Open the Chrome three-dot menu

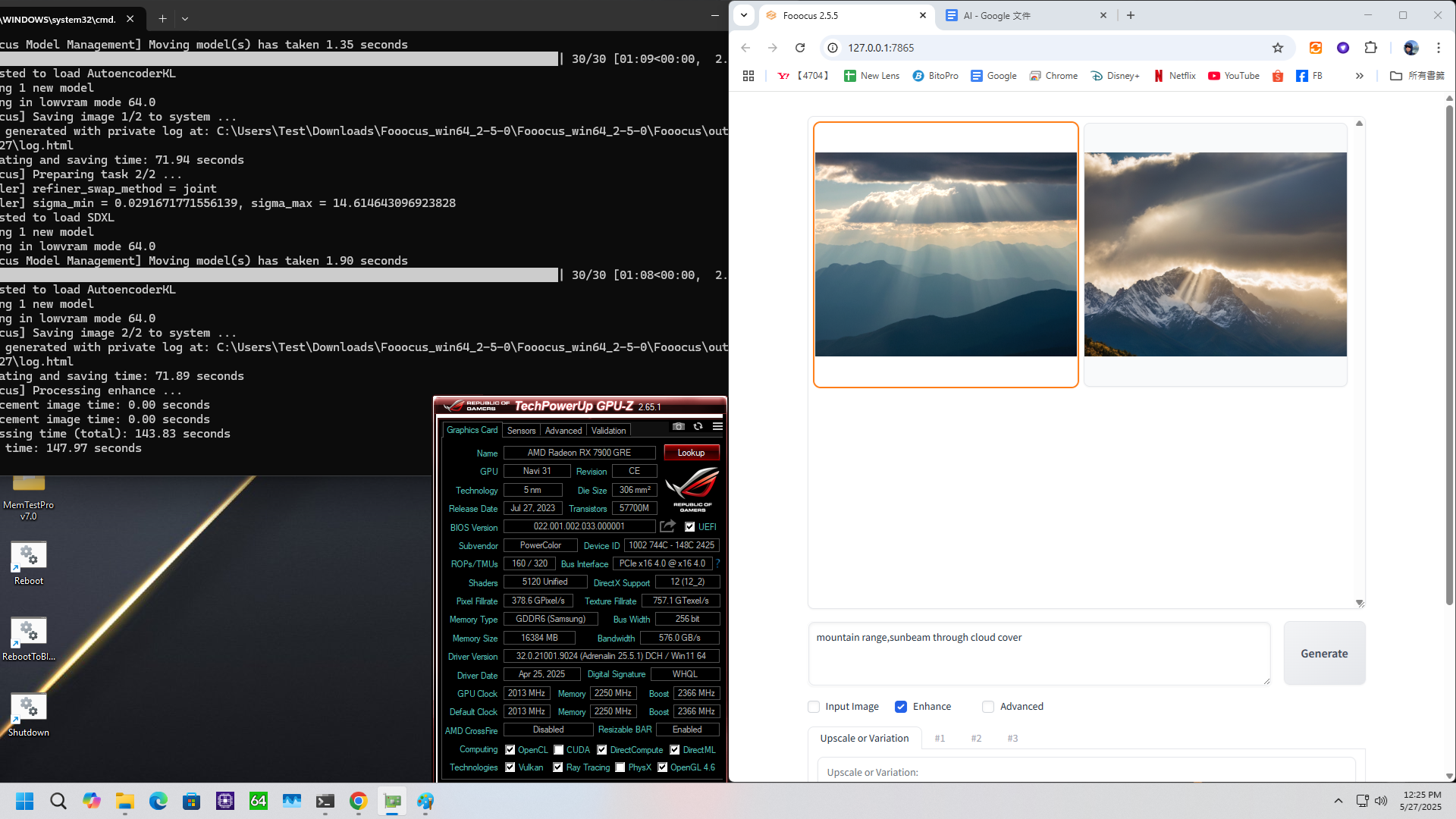(1439, 48)
